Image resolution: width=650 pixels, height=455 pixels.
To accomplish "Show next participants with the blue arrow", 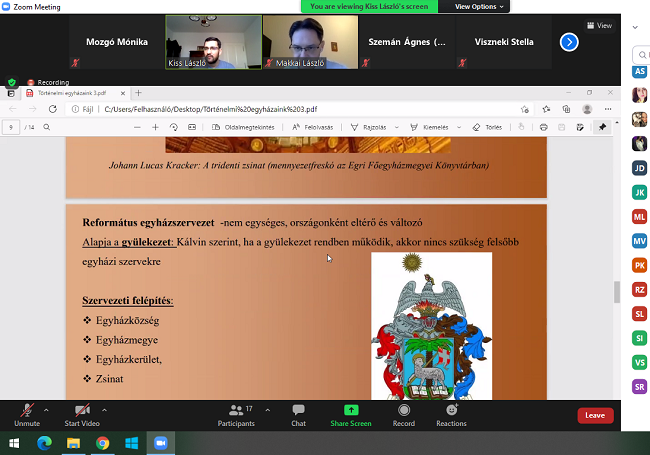I will pyautogui.click(x=569, y=42).
